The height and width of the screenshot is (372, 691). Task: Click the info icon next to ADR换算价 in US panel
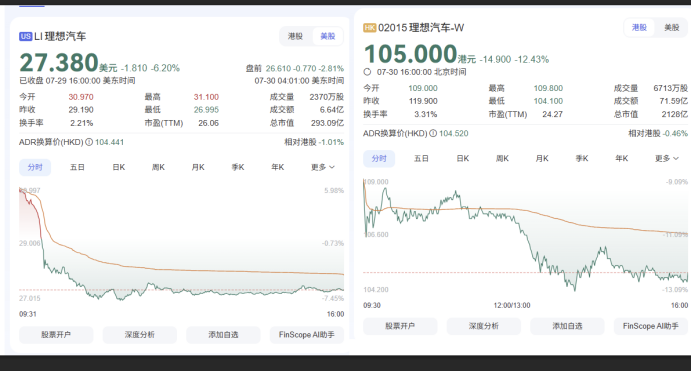click(89, 142)
